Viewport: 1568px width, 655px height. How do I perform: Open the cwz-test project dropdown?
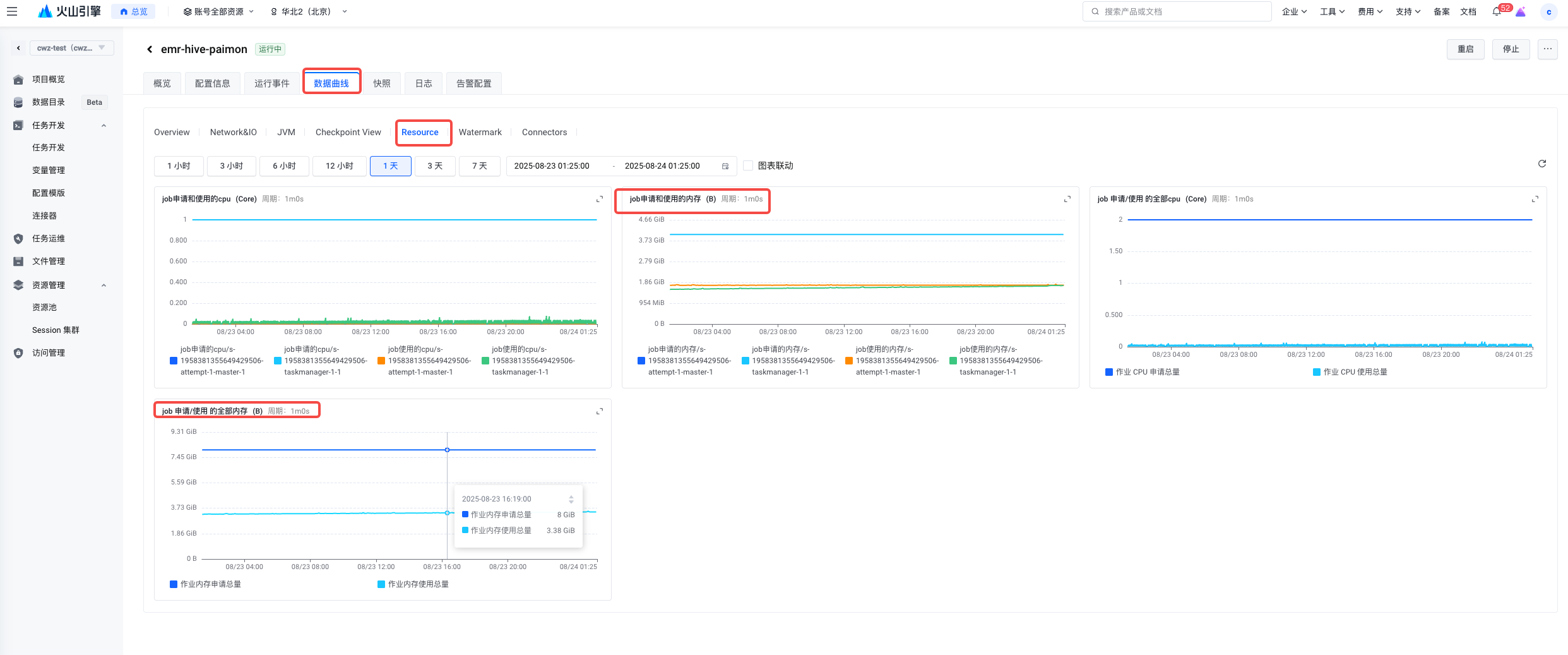[x=71, y=48]
